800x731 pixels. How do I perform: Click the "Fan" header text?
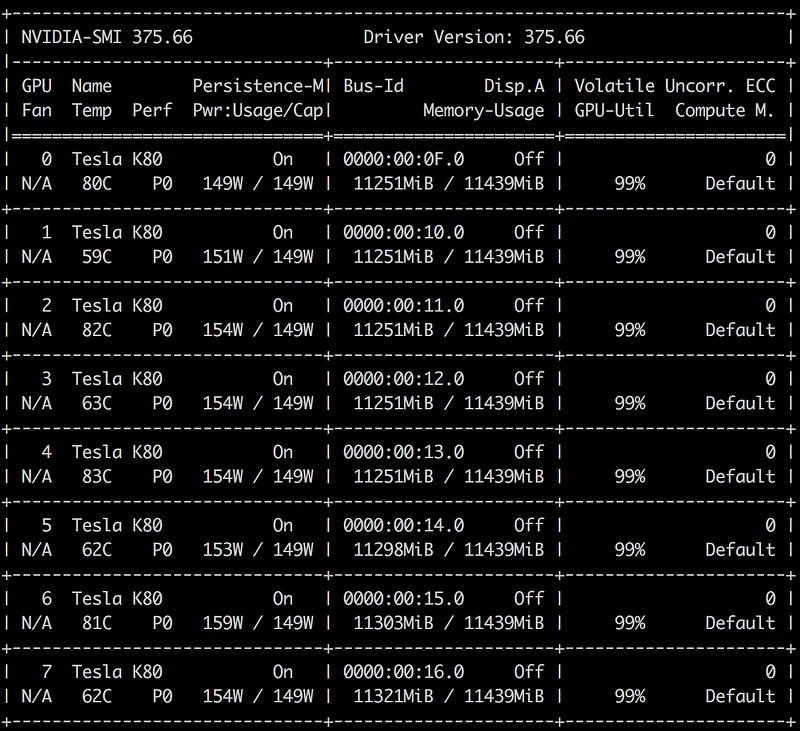tap(37, 110)
